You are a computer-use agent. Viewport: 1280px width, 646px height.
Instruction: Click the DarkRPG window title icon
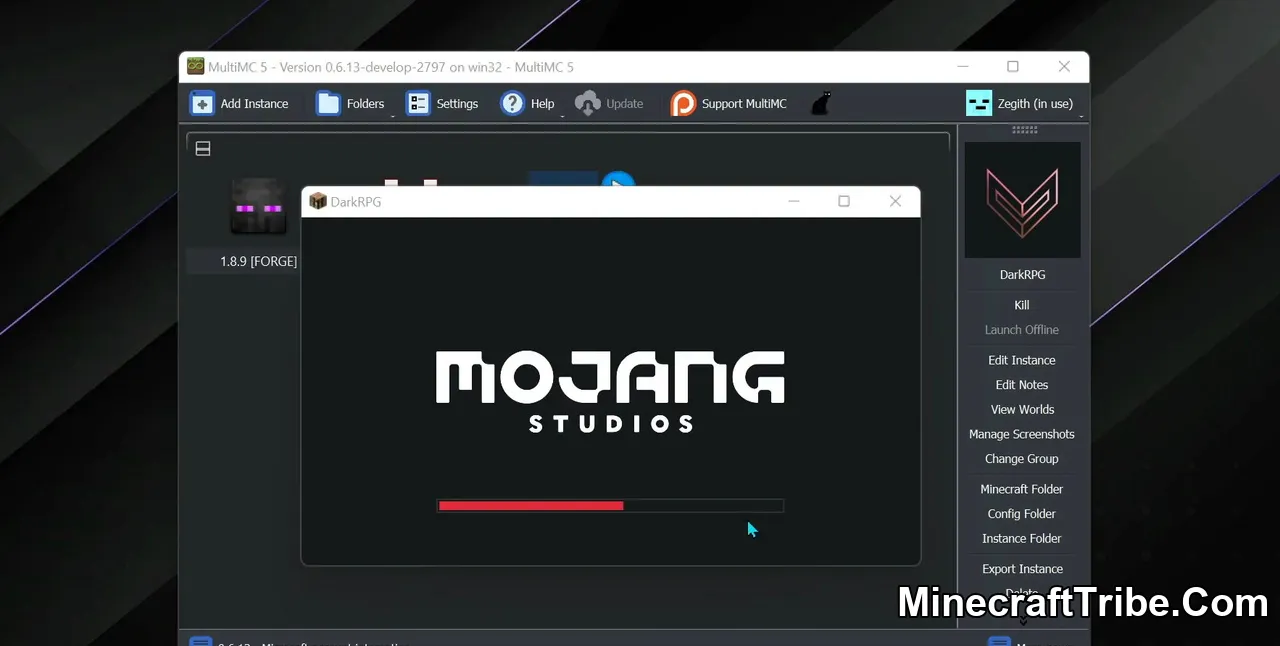click(318, 201)
